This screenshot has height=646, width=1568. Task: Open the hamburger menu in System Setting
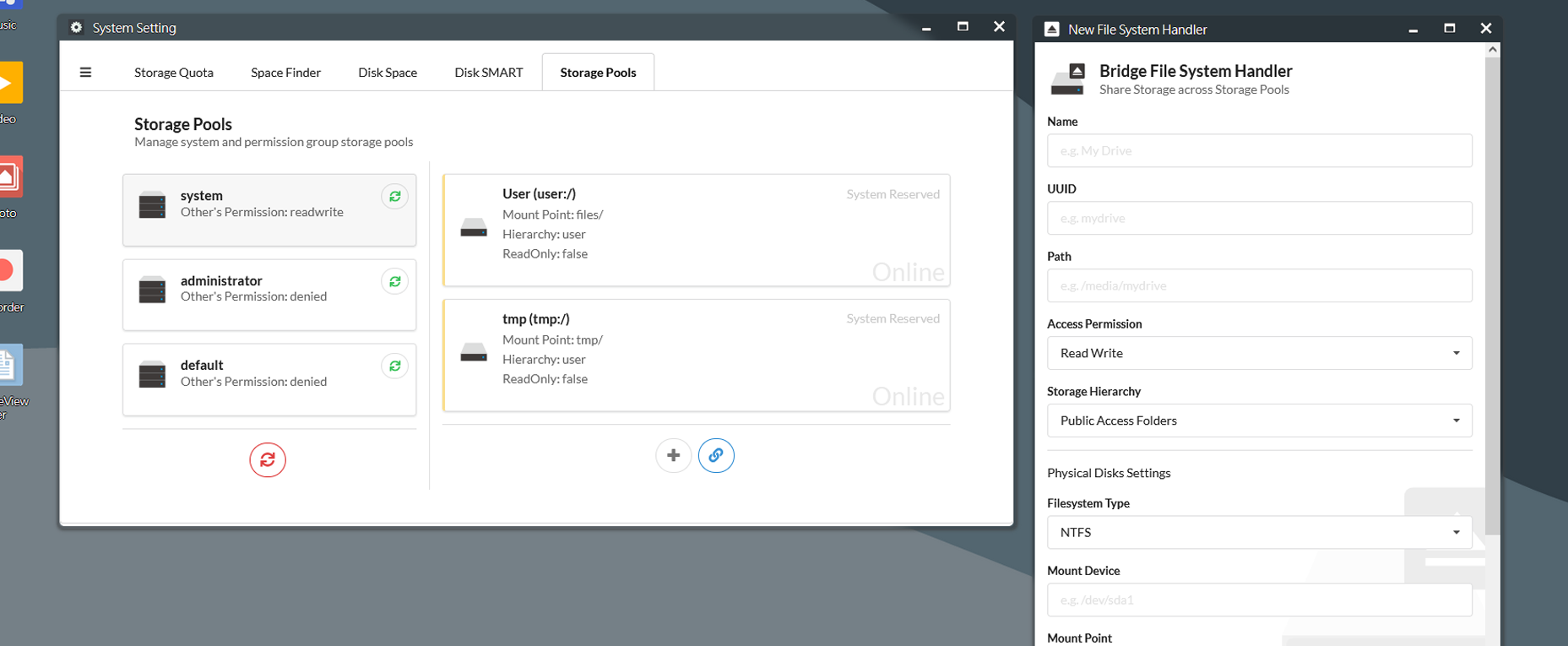pyautogui.click(x=85, y=73)
